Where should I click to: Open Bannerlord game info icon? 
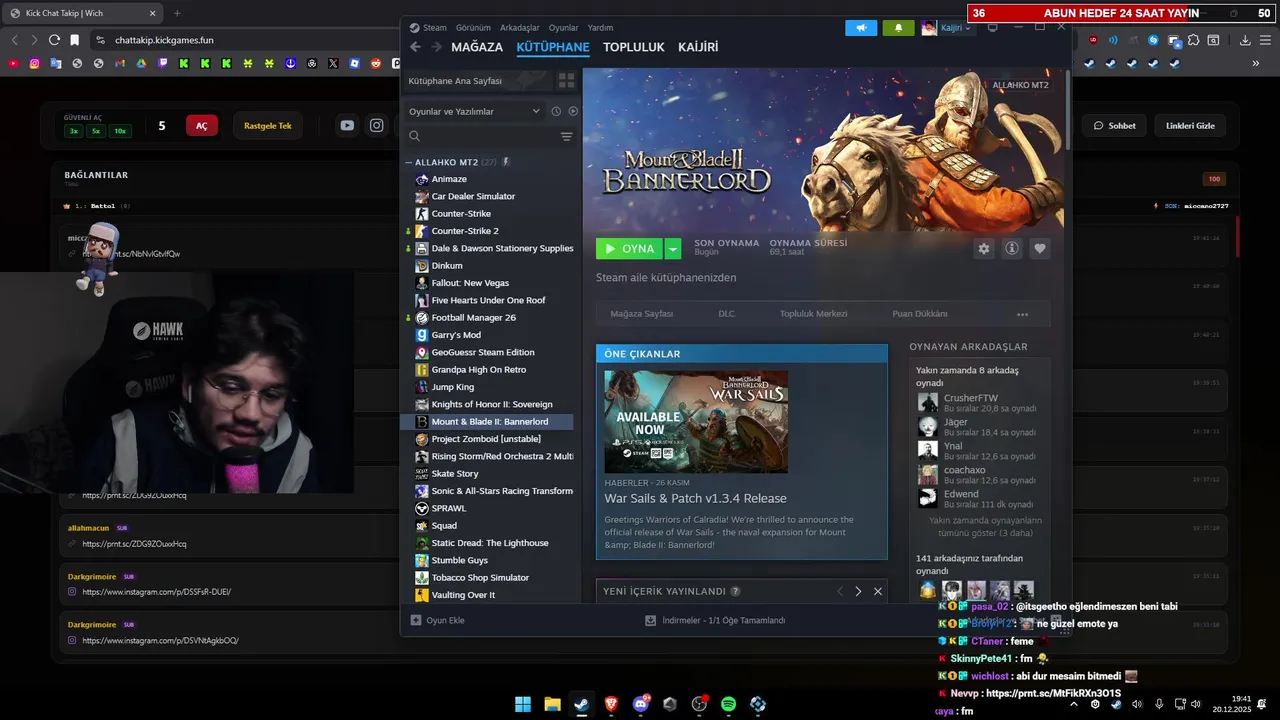click(x=1012, y=249)
